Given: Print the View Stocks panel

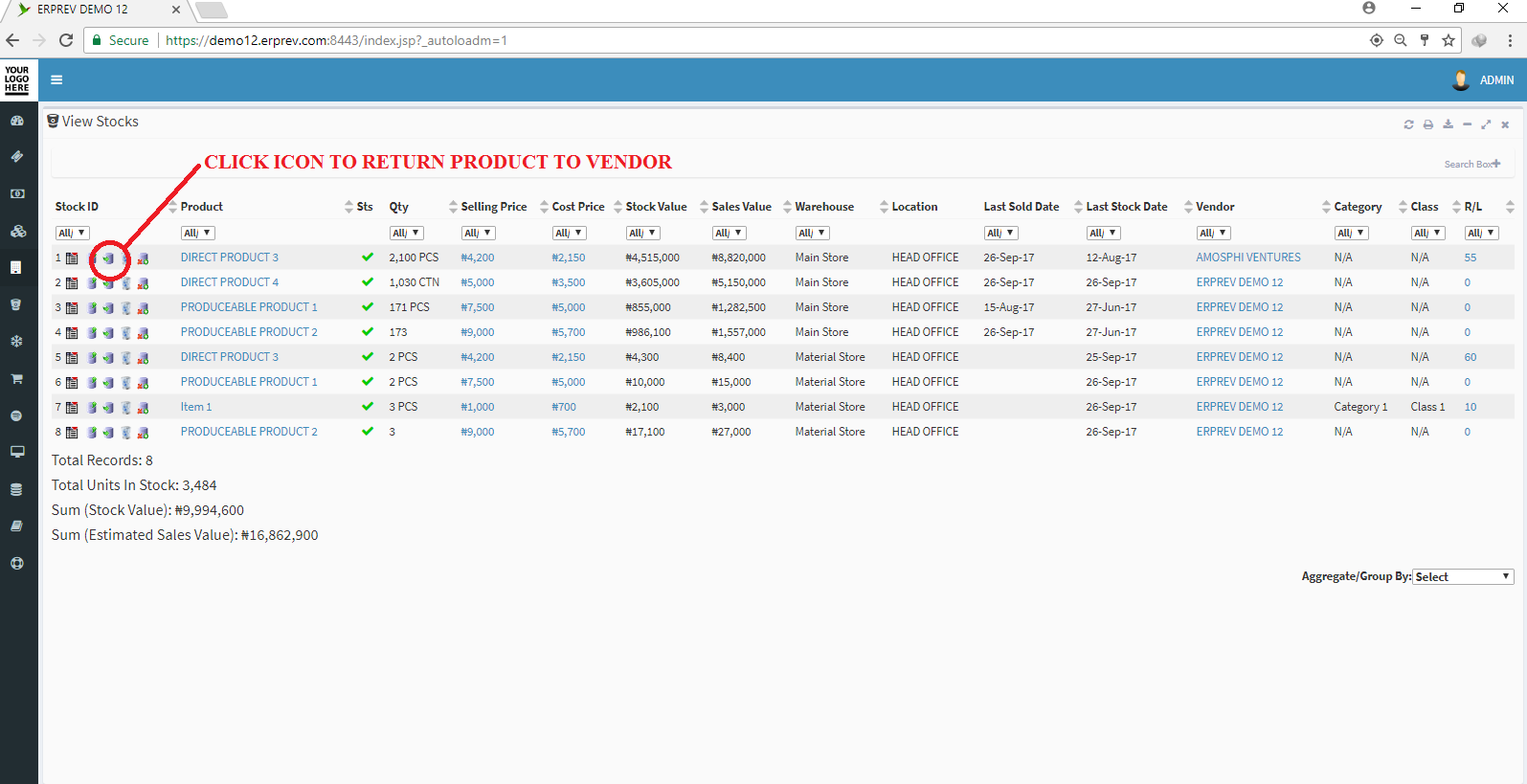Looking at the screenshot, I should [1427, 124].
